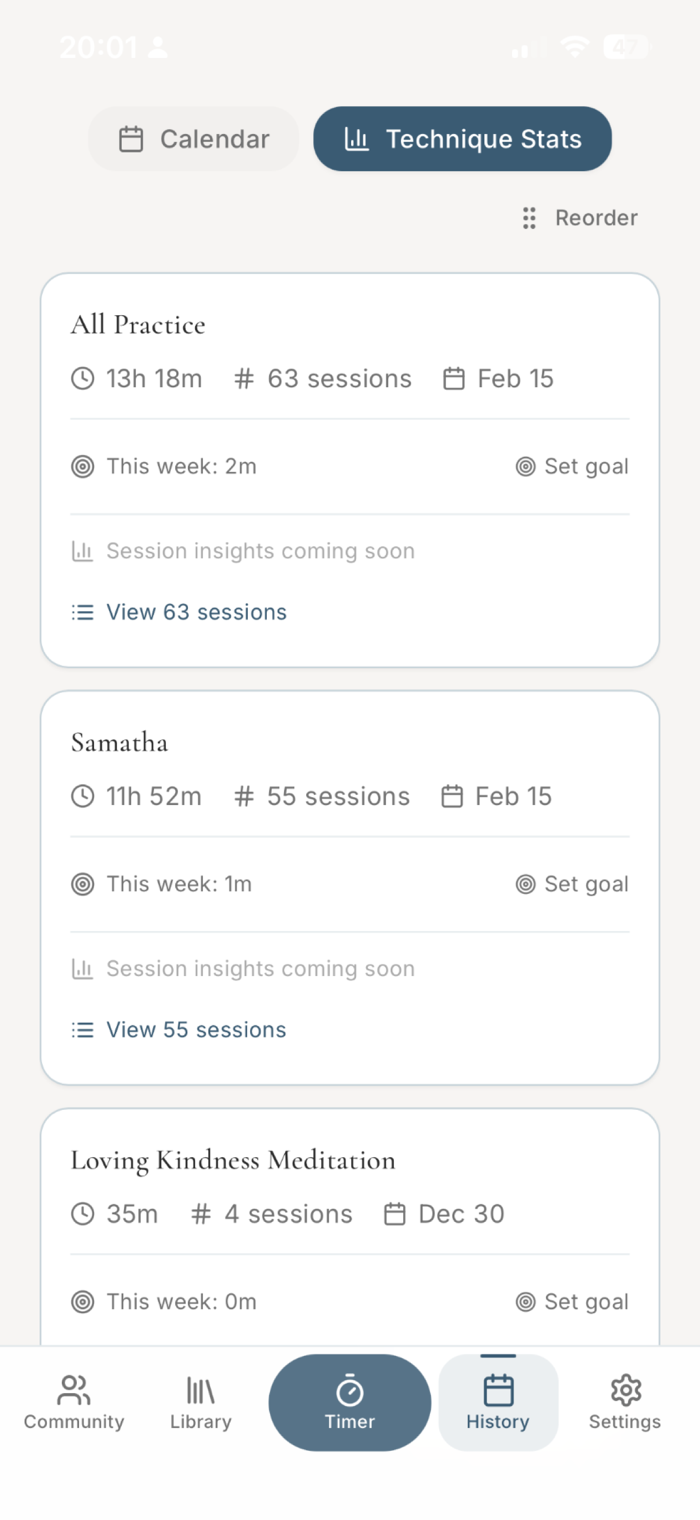Tap the target icon beside Samatha's This week
Screen dimensions: 700x1520
[83, 884]
